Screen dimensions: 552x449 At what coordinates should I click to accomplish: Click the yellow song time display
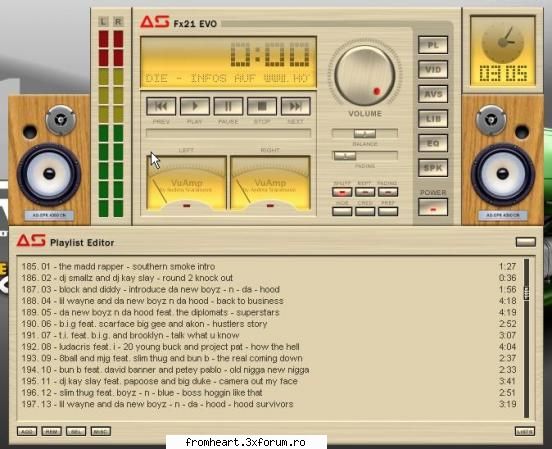coord(270,55)
